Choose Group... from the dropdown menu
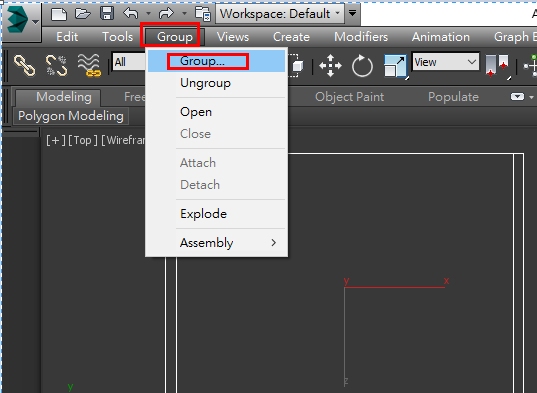The height and width of the screenshot is (393, 537). (216, 61)
